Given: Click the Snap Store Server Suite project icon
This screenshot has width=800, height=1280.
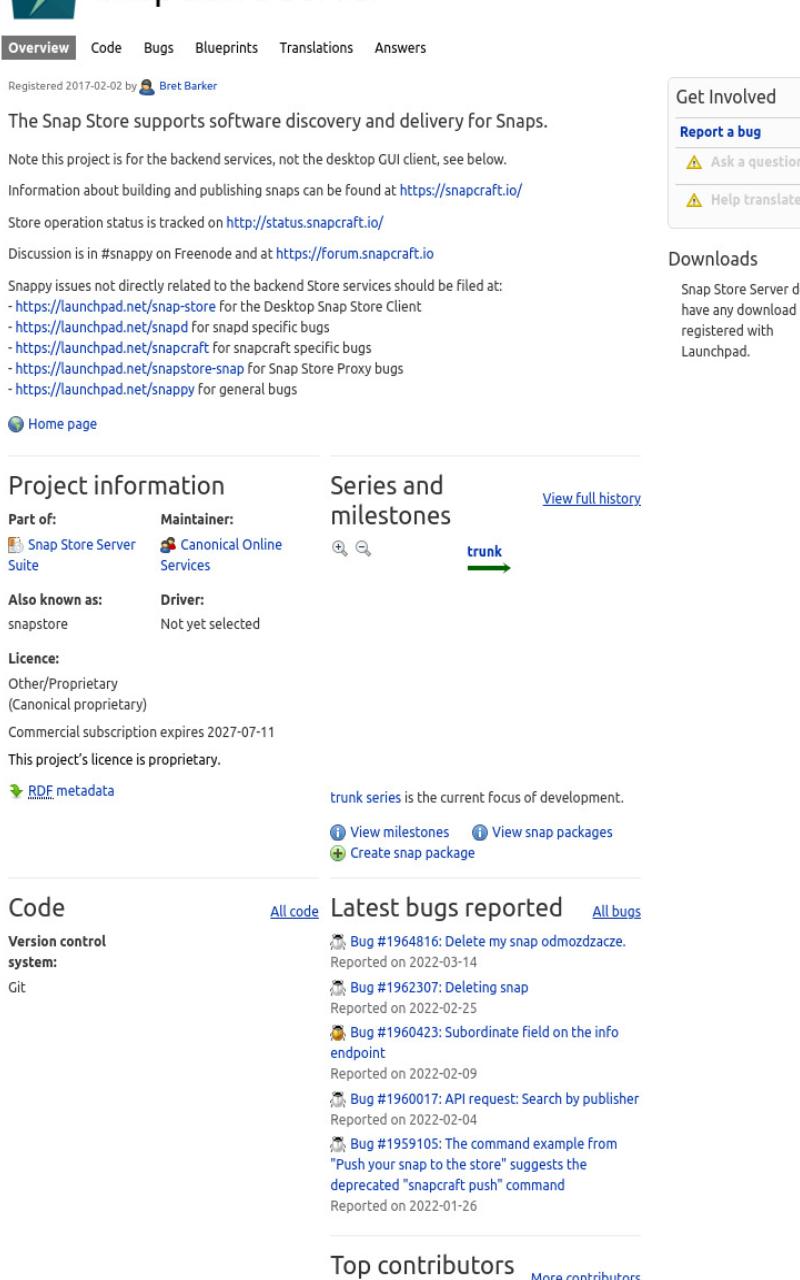Looking at the screenshot, I should point(15,545).
